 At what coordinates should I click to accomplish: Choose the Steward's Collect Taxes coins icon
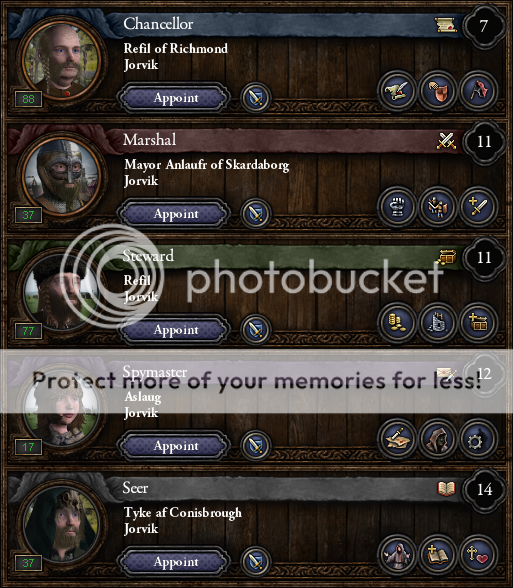[397, 323]
